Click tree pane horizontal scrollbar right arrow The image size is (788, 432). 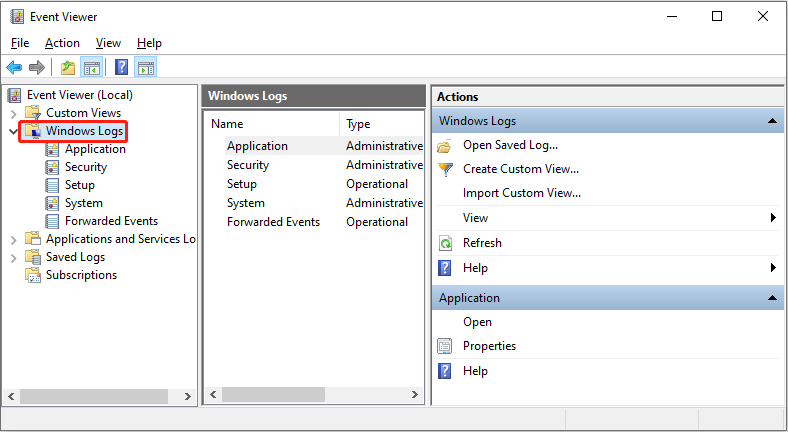pyautogui.click(x=187, y=396)
